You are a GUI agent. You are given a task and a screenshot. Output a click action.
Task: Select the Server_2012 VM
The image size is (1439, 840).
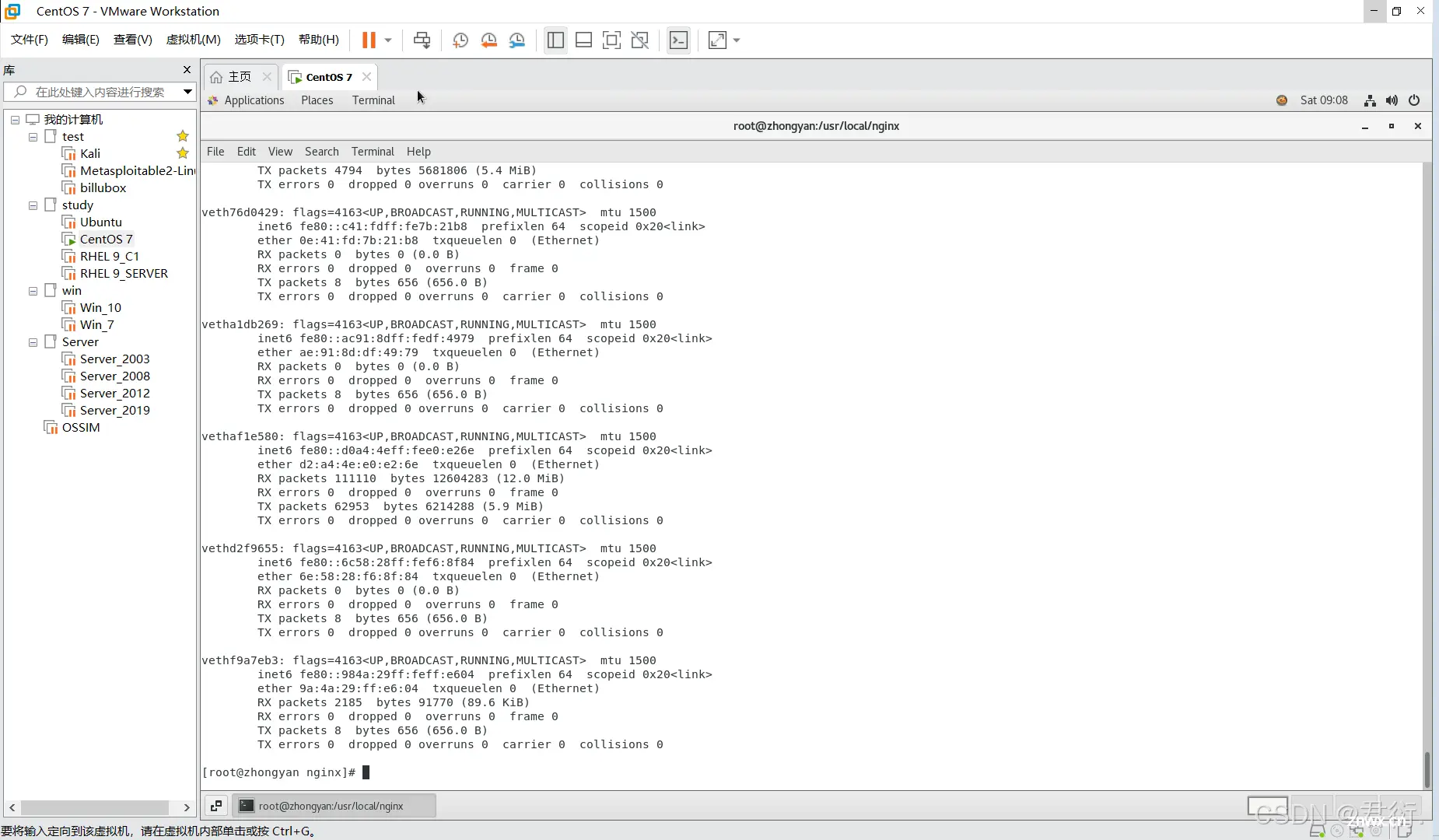point(114,393)
